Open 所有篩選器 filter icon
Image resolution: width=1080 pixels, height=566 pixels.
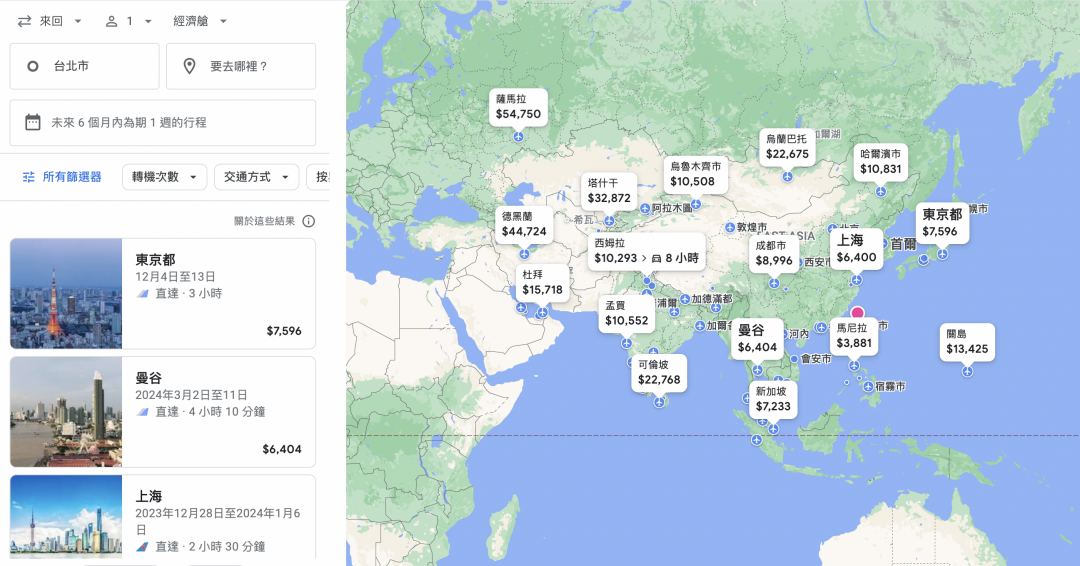point(29,177)
